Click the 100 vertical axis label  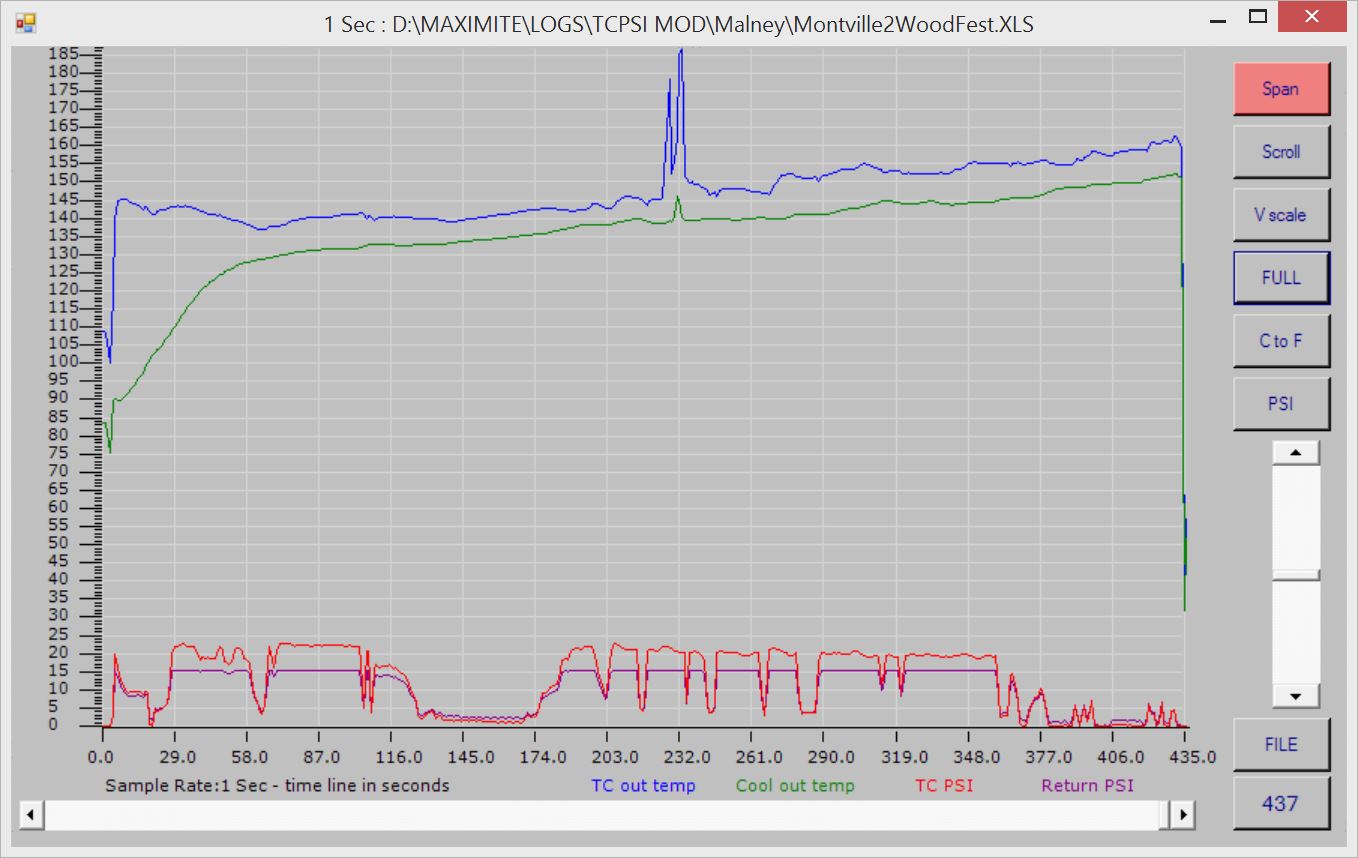(x=62, y=362)
